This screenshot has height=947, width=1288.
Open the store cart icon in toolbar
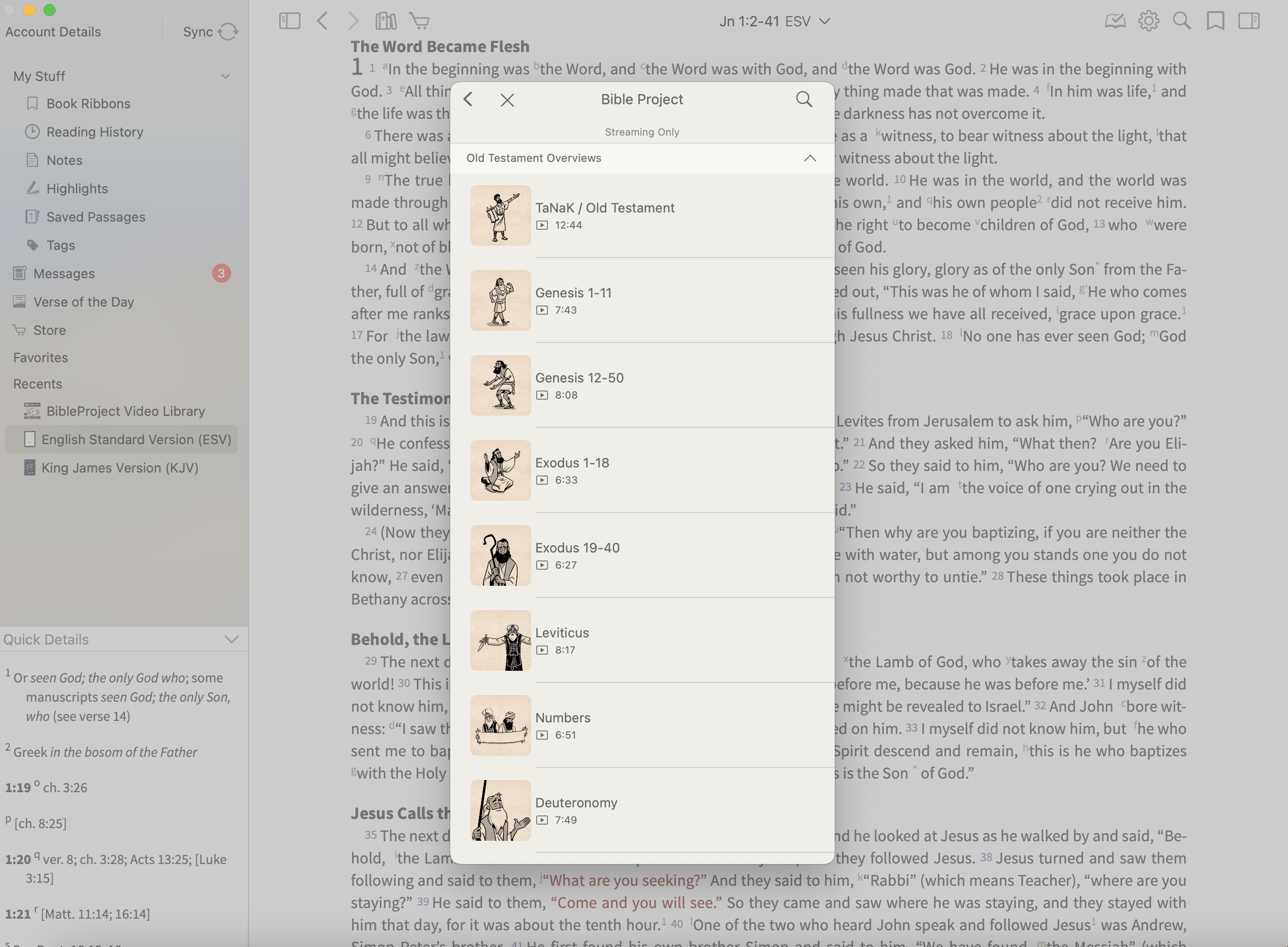(419, 21)
